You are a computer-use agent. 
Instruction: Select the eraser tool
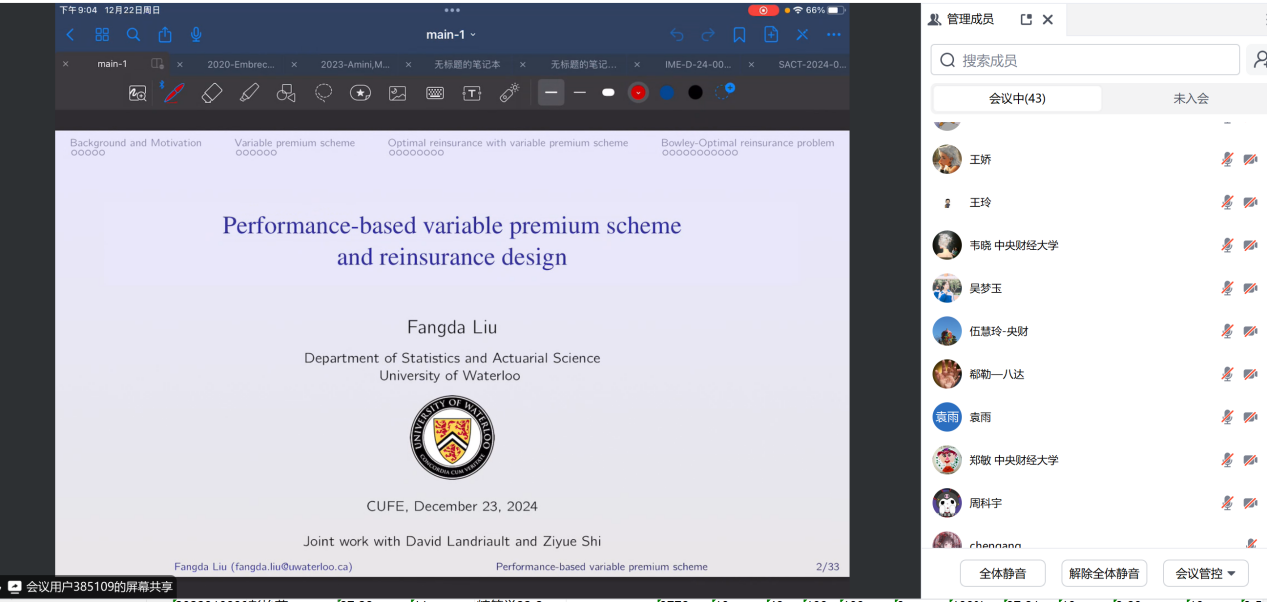point(211,93)
